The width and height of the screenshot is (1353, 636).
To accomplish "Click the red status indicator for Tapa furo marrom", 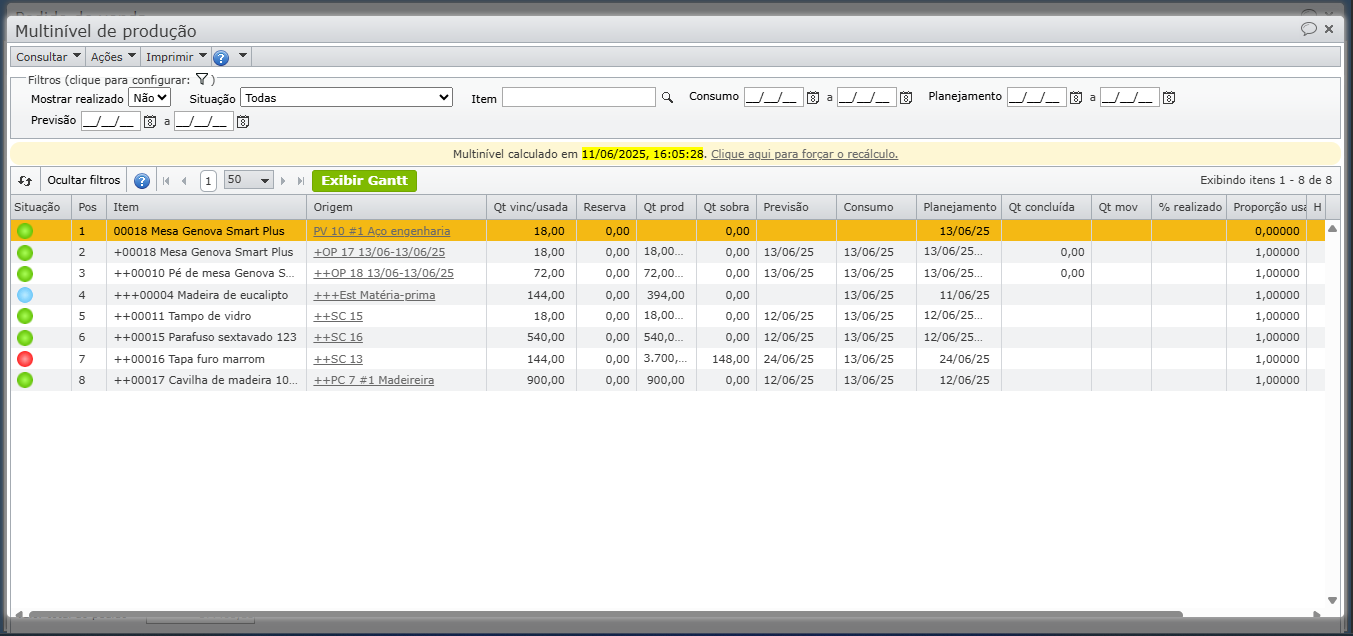I will click(25, 359).
